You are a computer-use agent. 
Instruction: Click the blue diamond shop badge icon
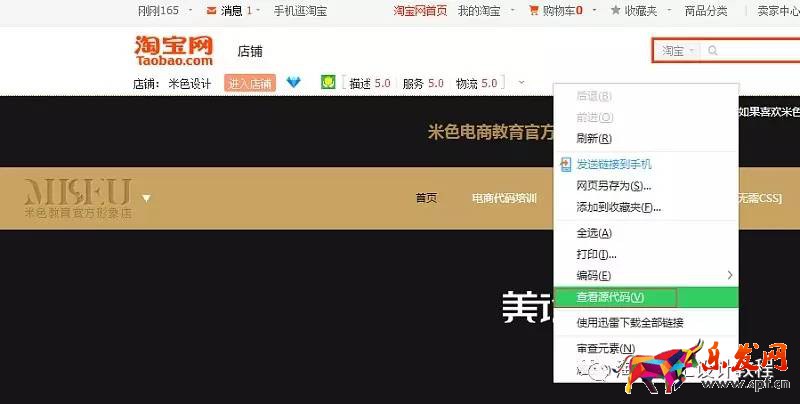click(293, 83)
